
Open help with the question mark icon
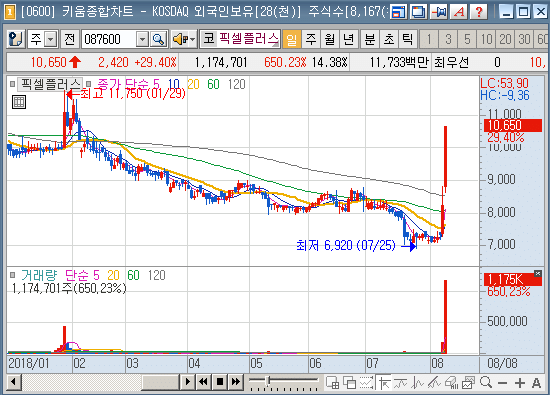point(479,12)
